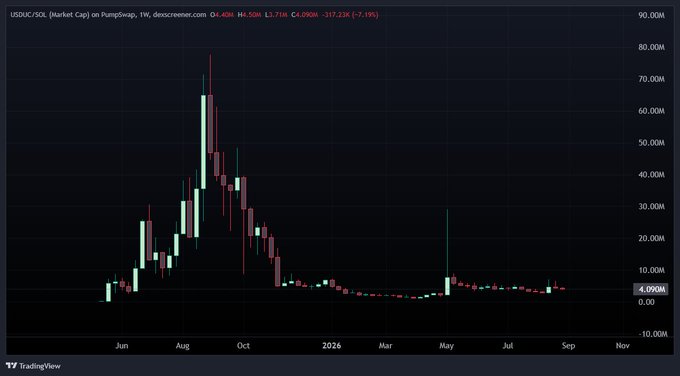Click the 30.00M price axis label
The width and height of the screenshot is (680, 376).
(x=651, y=206)
